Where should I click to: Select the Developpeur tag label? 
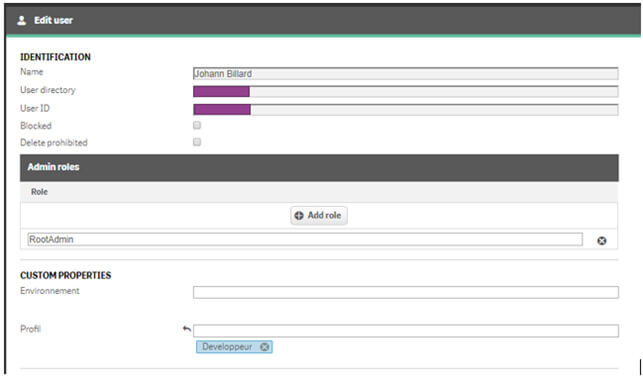click(227, 347)
